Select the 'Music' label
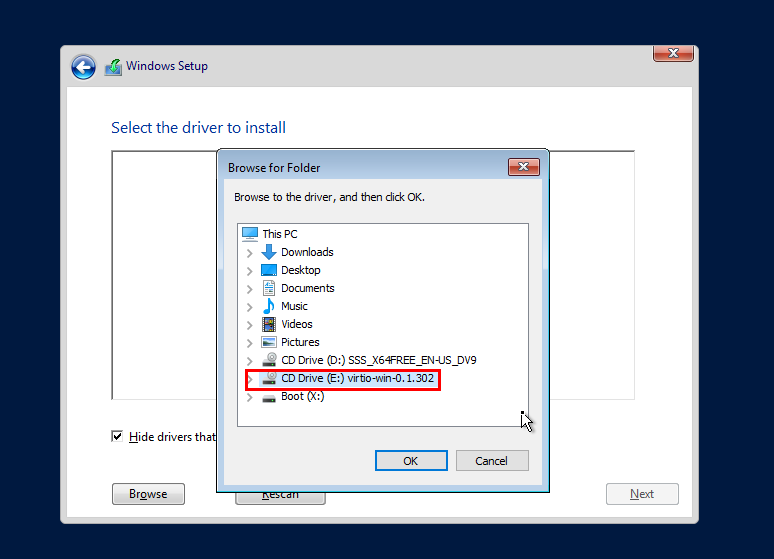774x559 pixels. 294,306
